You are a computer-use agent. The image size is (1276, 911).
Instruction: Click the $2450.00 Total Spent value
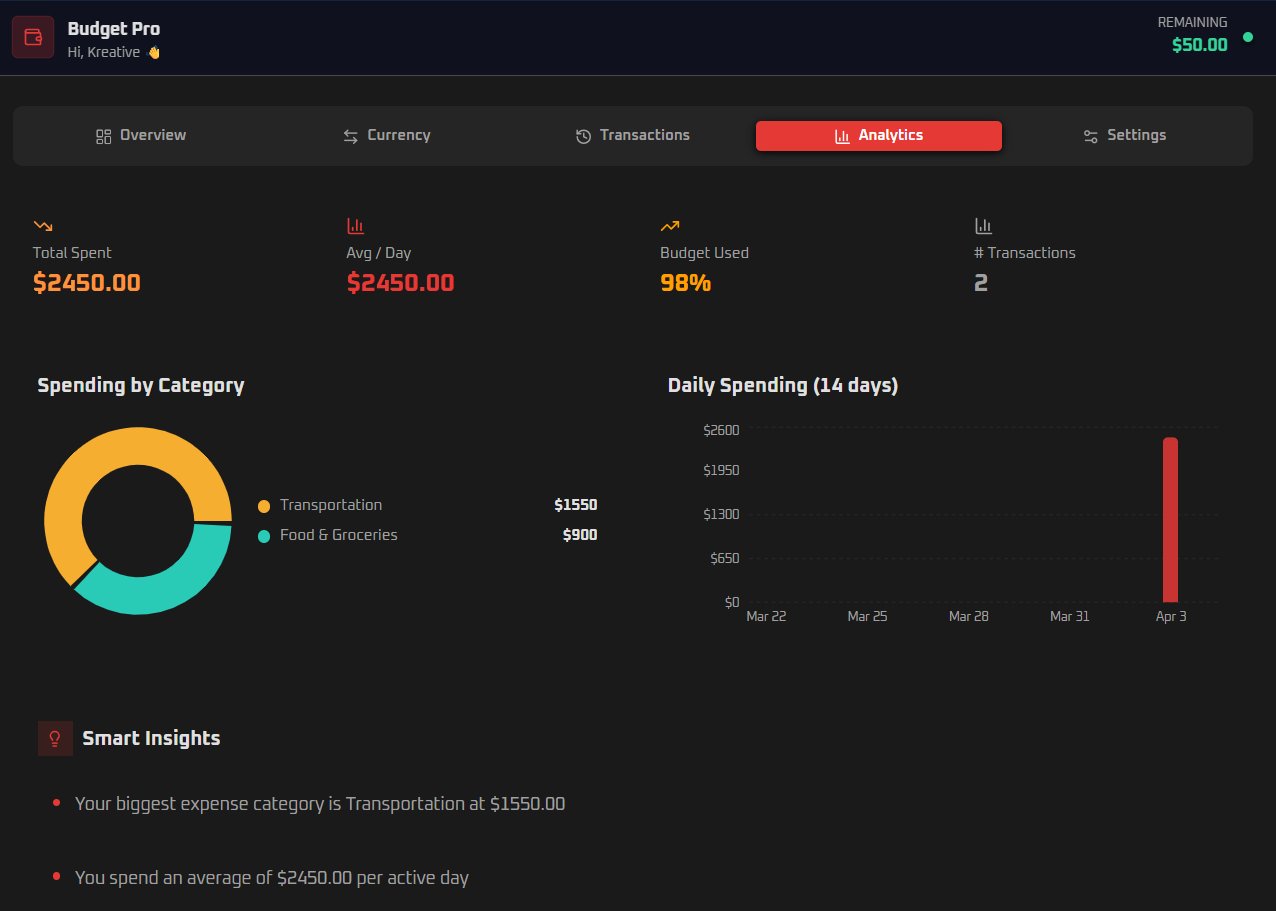(87, 283)
